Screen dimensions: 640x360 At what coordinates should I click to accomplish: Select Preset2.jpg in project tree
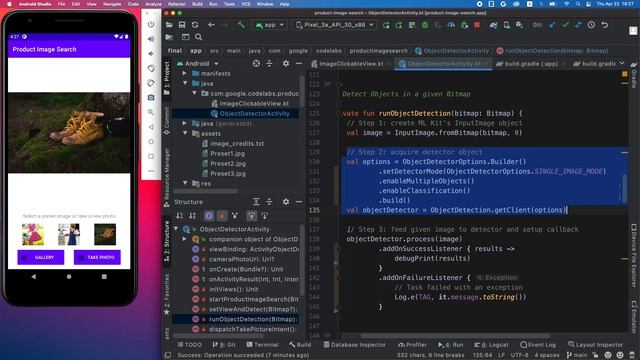tap(228, 164)
